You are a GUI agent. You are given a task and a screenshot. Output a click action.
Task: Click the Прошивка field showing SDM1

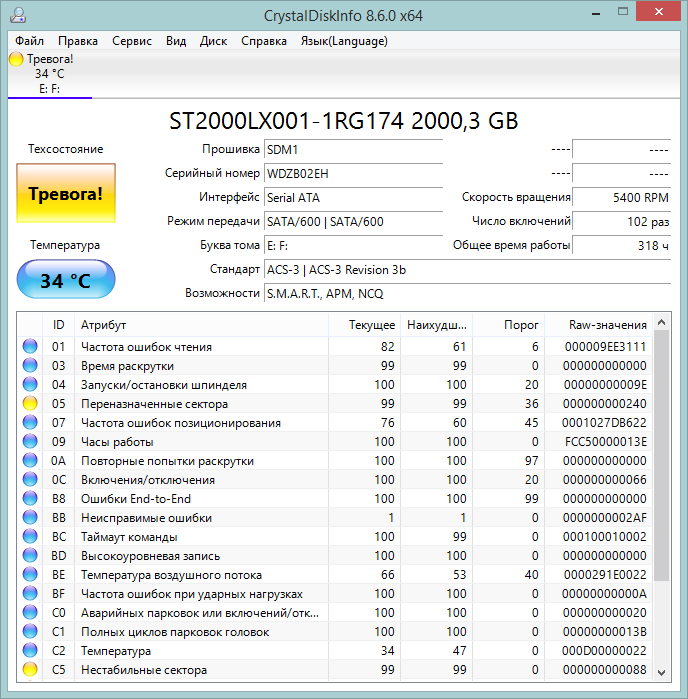tap(353, 149)
